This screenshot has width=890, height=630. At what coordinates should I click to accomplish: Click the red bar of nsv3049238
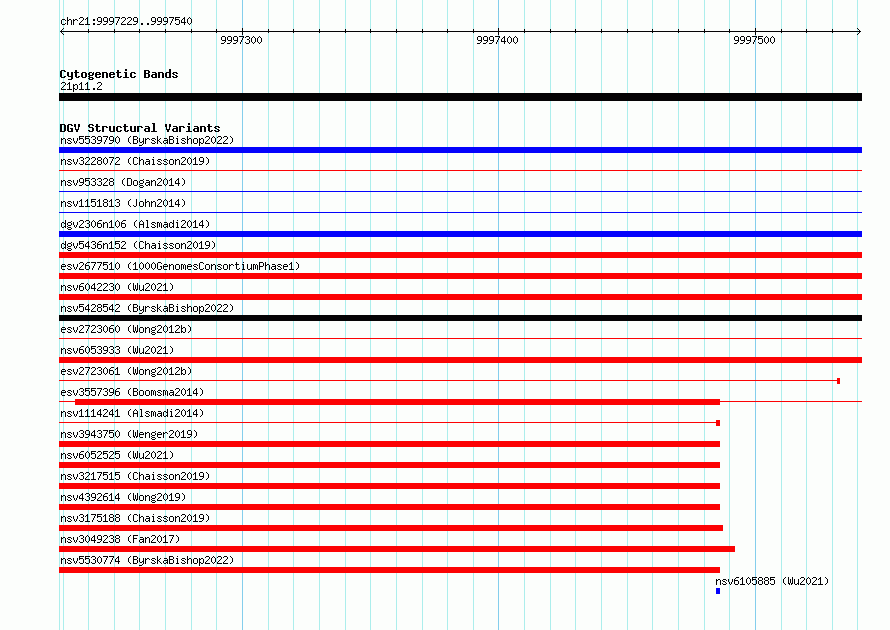coord(397,549)
